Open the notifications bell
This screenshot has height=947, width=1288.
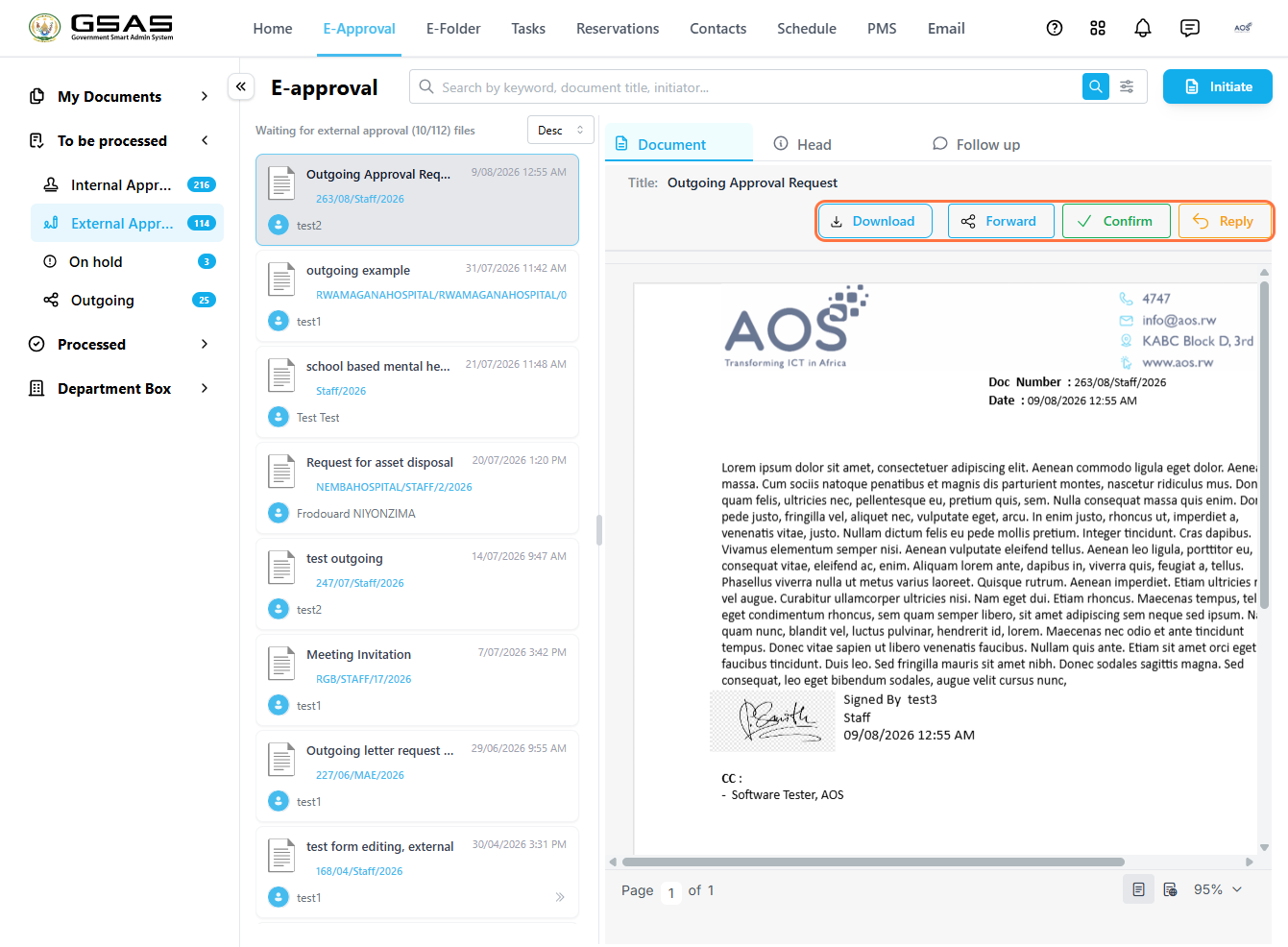pos(1143,28)
